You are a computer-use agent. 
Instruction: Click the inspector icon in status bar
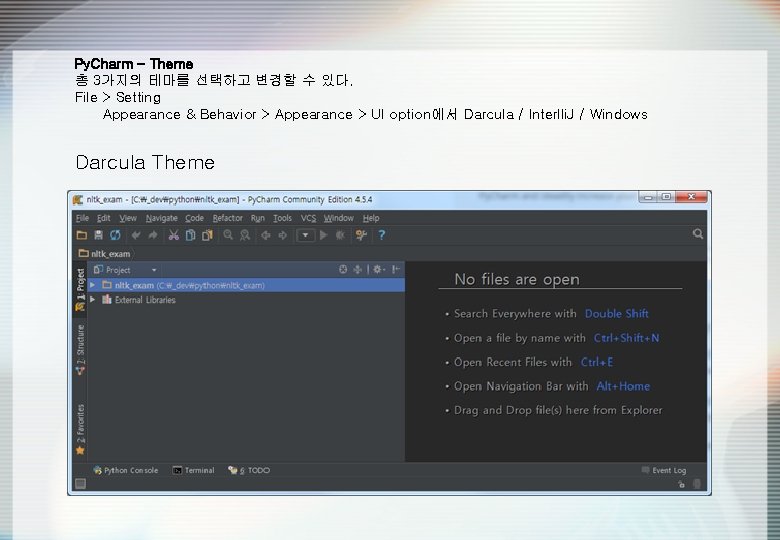coord(697,484)
